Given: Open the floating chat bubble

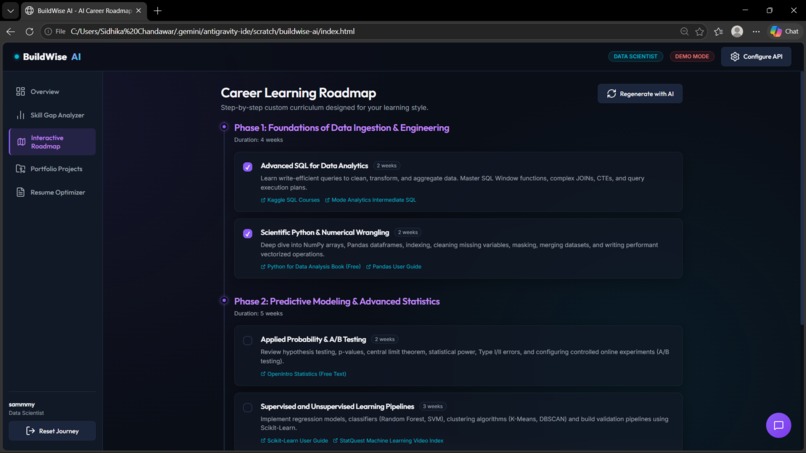Looking at the screenshot, I should [x=778, y=425].
